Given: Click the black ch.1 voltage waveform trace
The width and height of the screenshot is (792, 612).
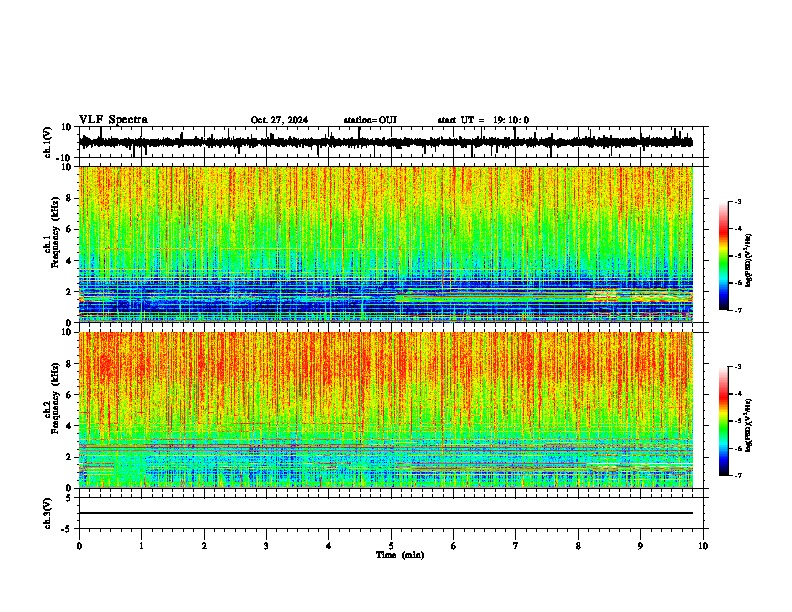Looking at the screenshot, I should coord(386,142).
